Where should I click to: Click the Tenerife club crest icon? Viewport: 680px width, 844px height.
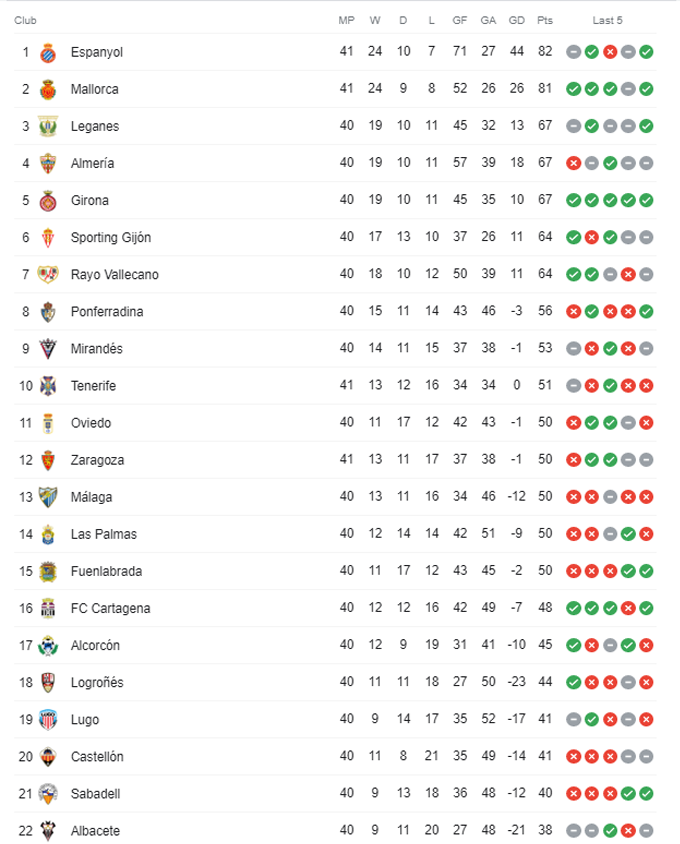point(48,386)
